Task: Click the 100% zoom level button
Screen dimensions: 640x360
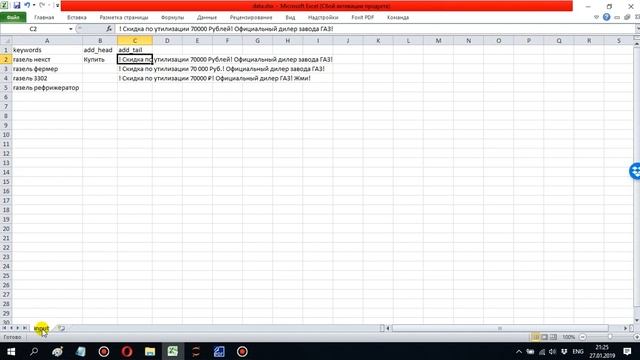Action: pos(569,337)
